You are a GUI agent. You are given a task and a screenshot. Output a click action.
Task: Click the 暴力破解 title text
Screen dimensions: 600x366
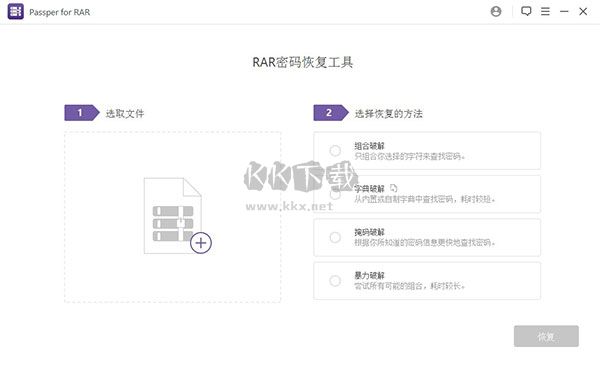coord(369,275)
